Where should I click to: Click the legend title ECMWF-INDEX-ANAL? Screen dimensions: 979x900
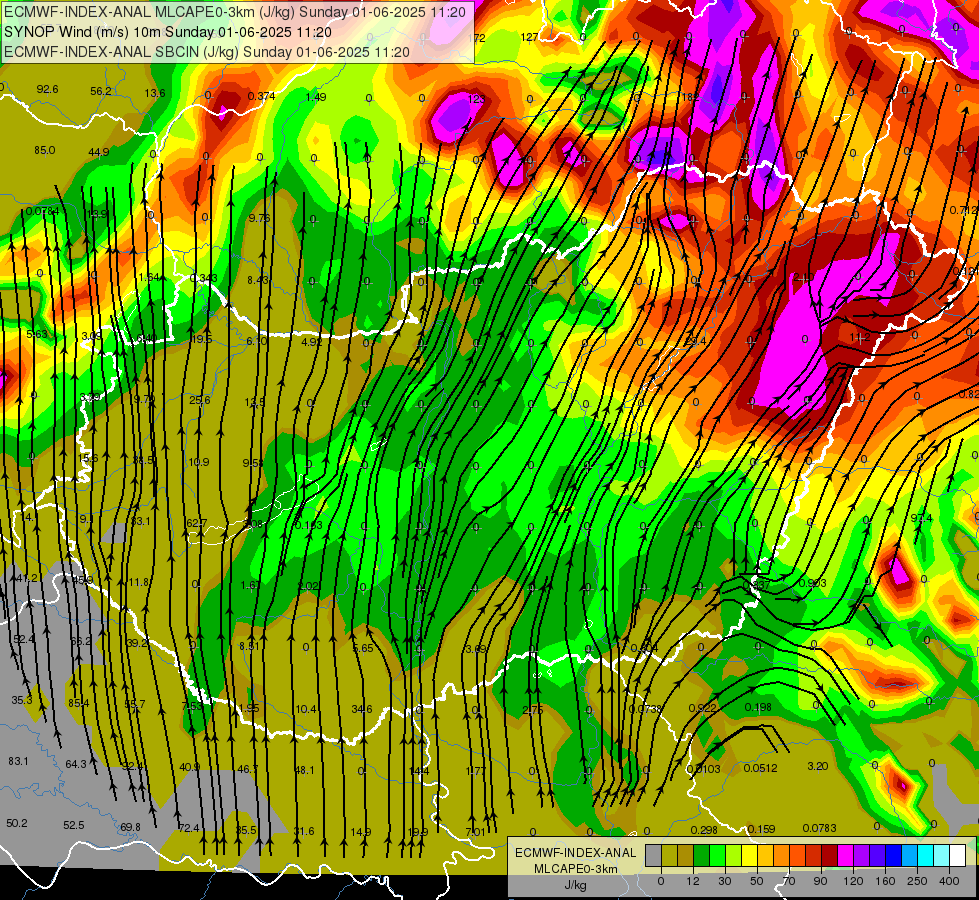(x=575, y=853)
